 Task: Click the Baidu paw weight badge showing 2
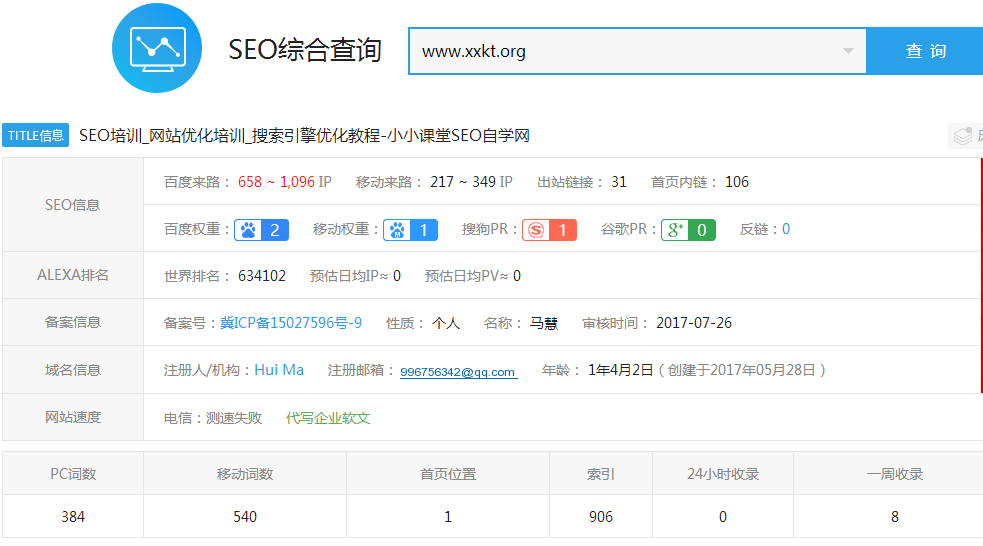point(261,230)
